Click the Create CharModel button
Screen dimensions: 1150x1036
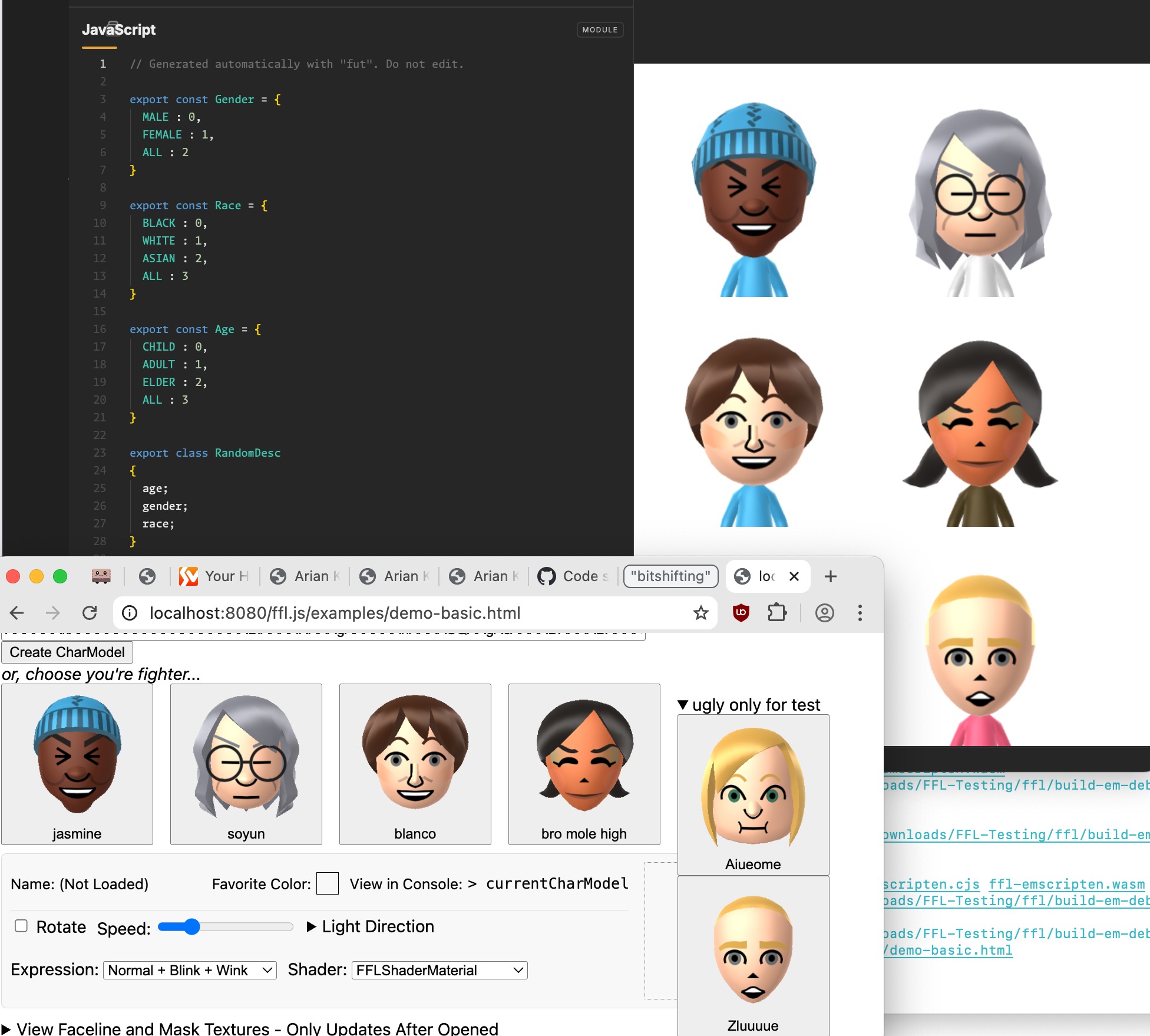click(x=67, y=652)
